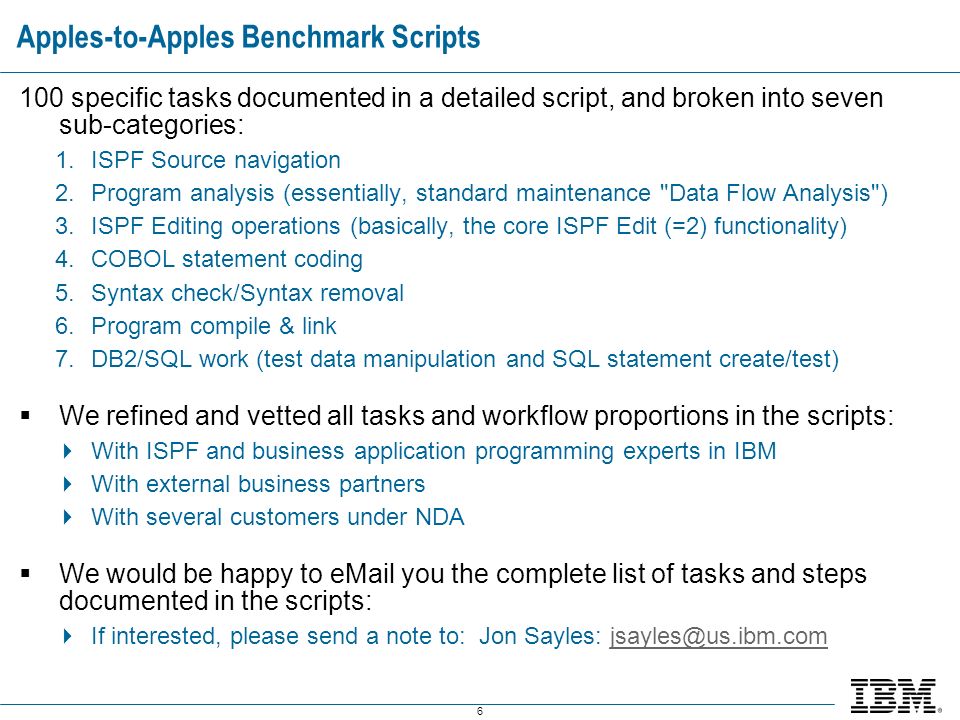Click the IBM logo in corner

894,696
